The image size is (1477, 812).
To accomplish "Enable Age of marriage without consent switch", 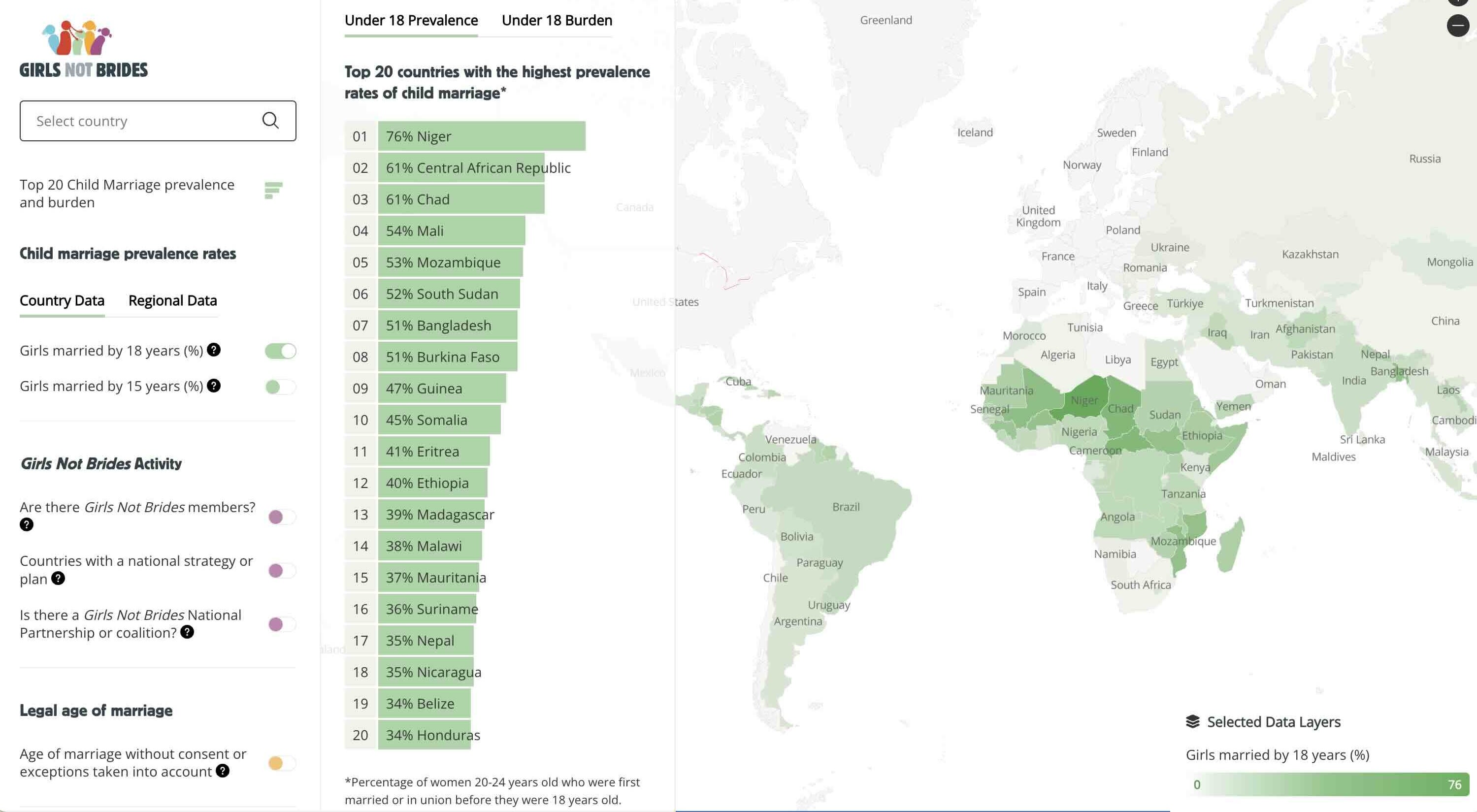I will pos(282,763).
